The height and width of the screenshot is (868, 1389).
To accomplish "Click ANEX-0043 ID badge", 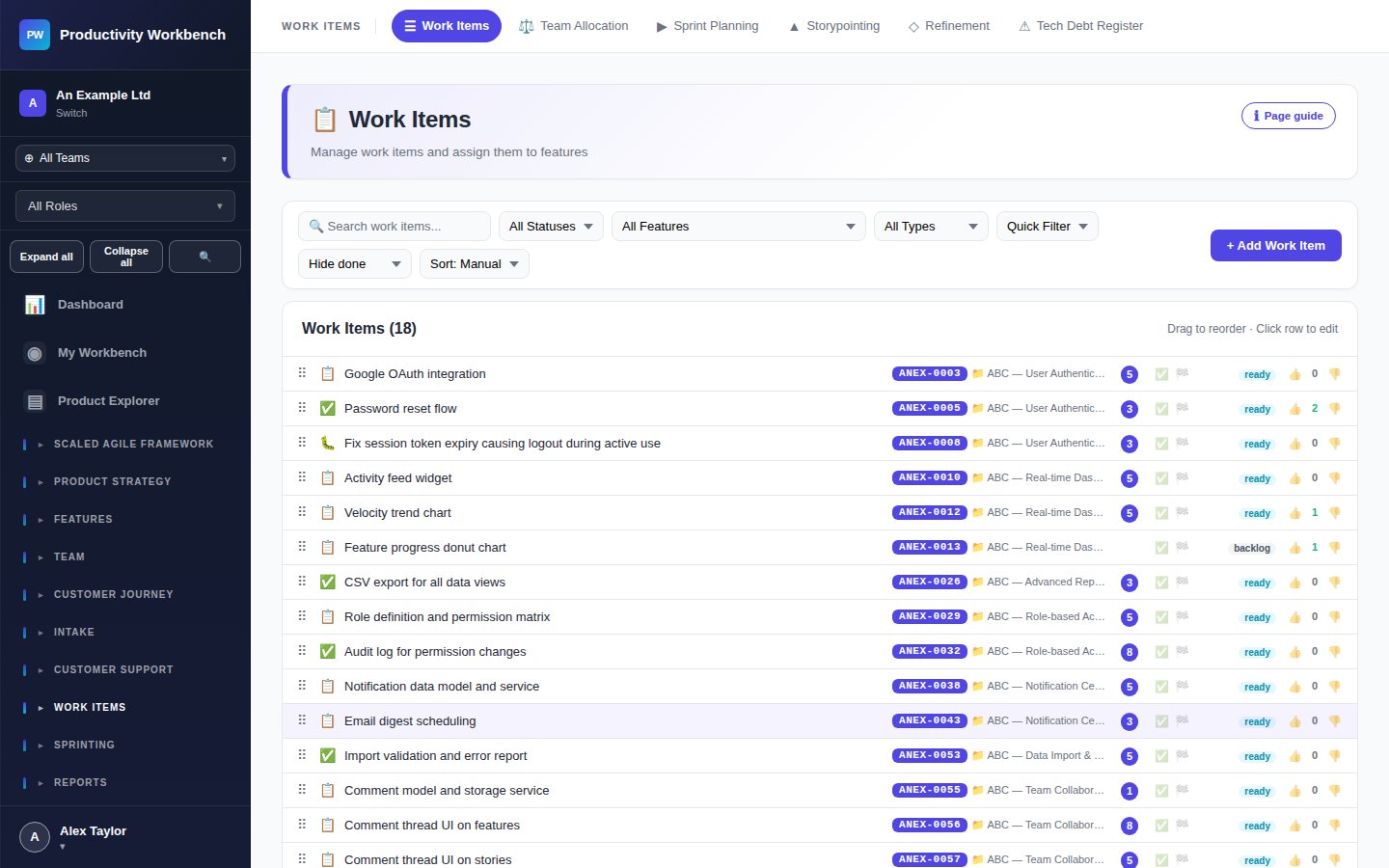I will (930, 721).
